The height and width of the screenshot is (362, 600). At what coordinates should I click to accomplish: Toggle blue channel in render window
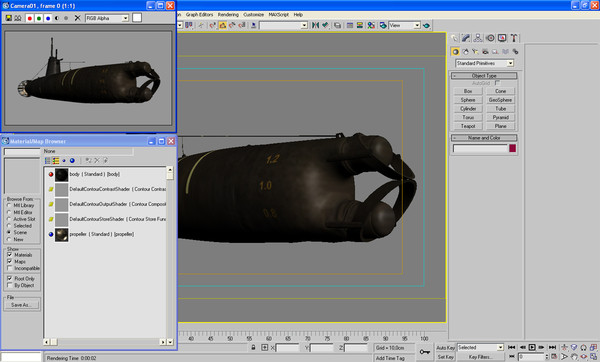[x=48, y=18]
